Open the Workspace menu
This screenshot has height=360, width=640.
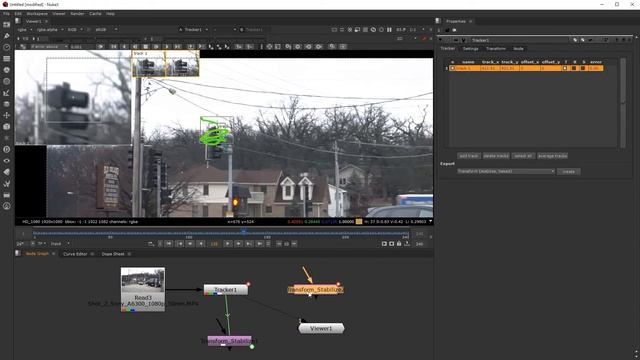tap(37, 14)
